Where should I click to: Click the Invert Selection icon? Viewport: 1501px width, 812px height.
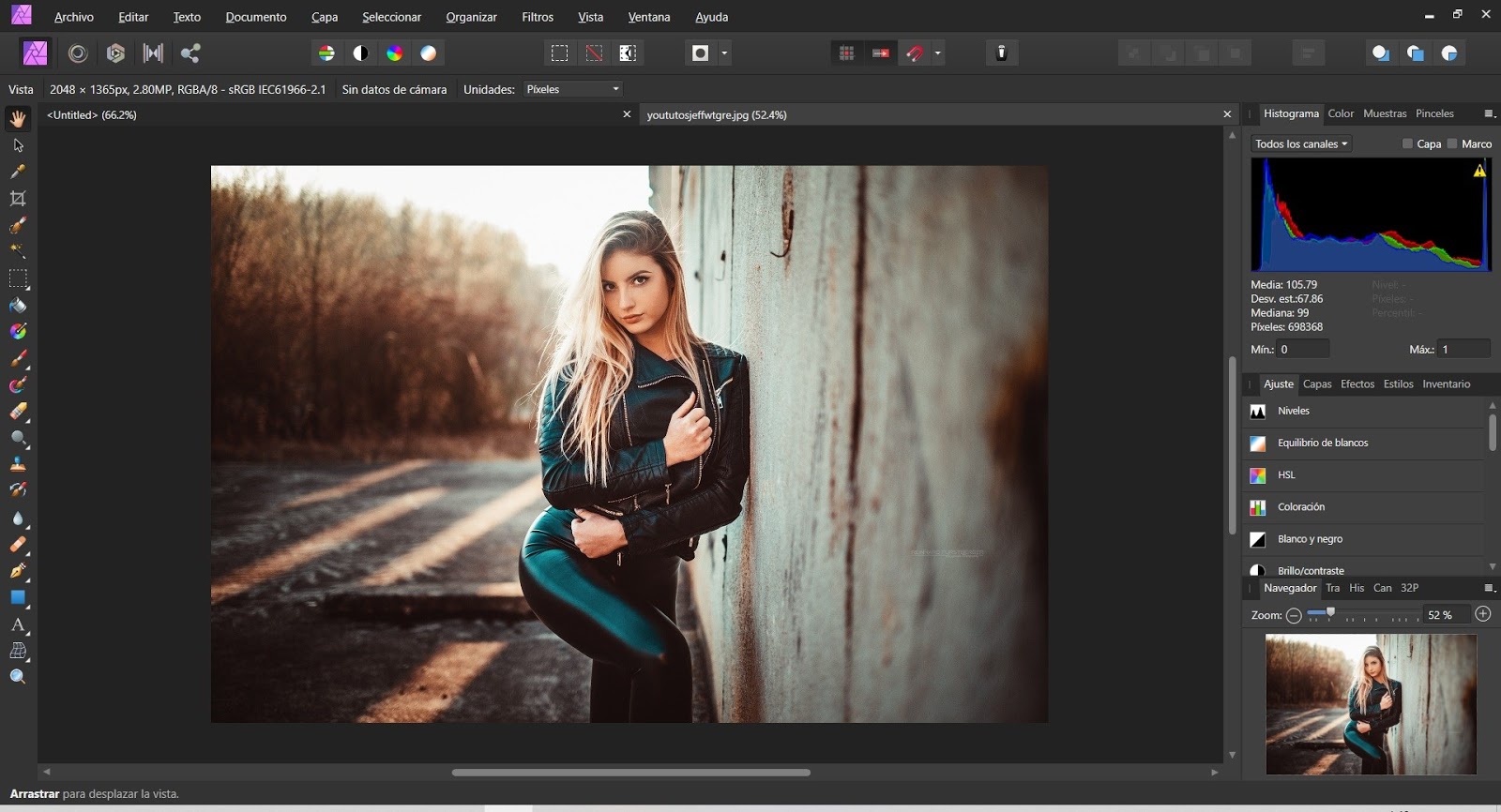[x=628, y=53]
